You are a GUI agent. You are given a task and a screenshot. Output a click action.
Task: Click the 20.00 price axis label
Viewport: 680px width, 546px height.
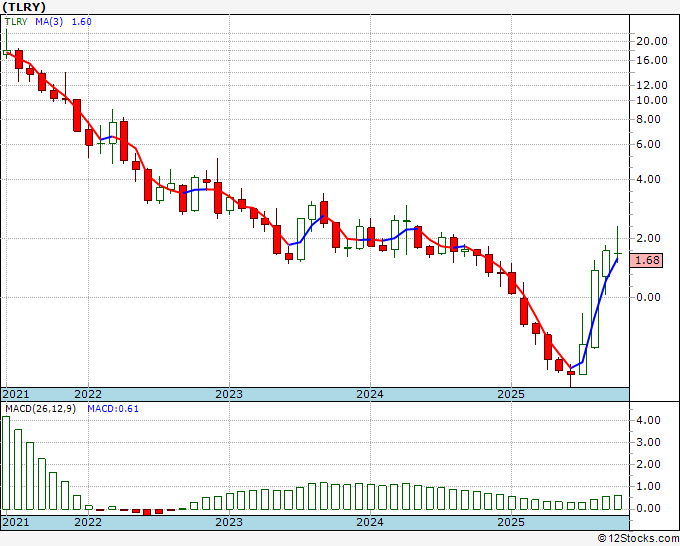click(651, 41)
